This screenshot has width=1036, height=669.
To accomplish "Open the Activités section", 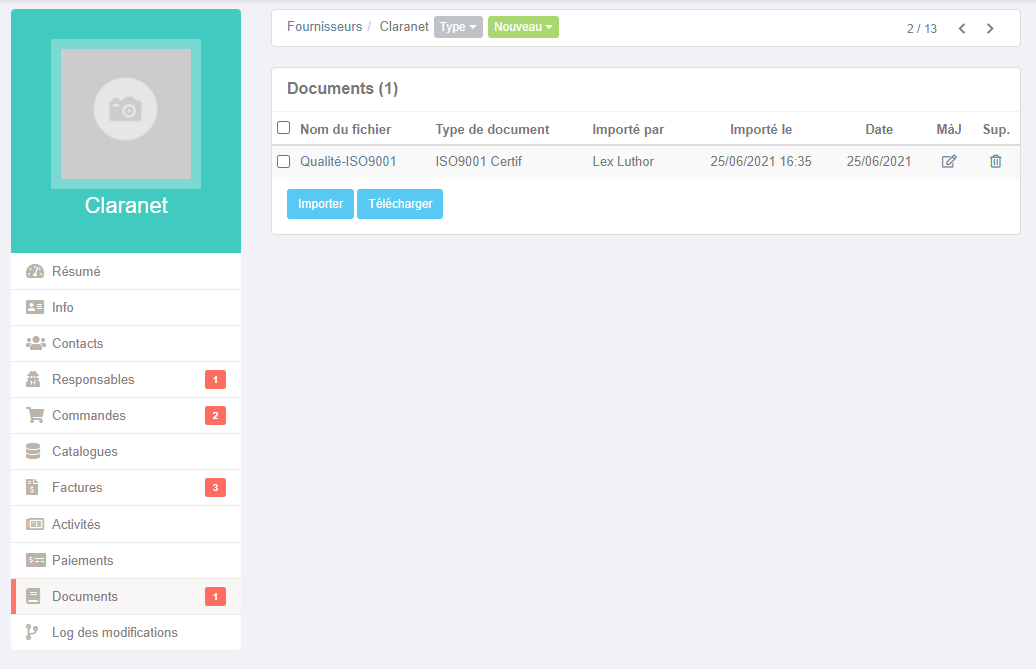I will 126,524.
